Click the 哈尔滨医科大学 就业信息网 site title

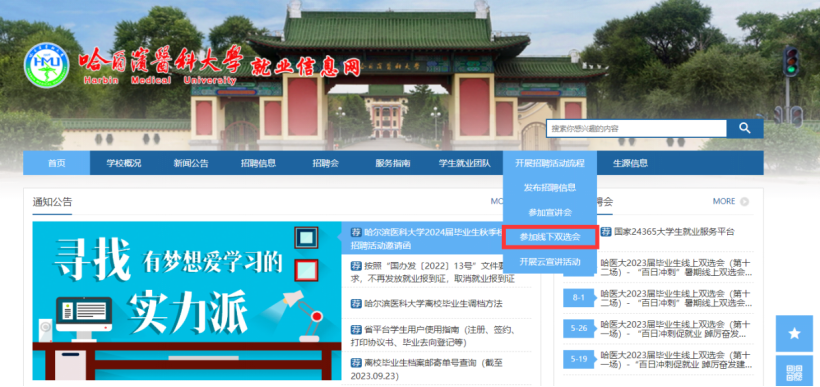[x=220, y=65]
